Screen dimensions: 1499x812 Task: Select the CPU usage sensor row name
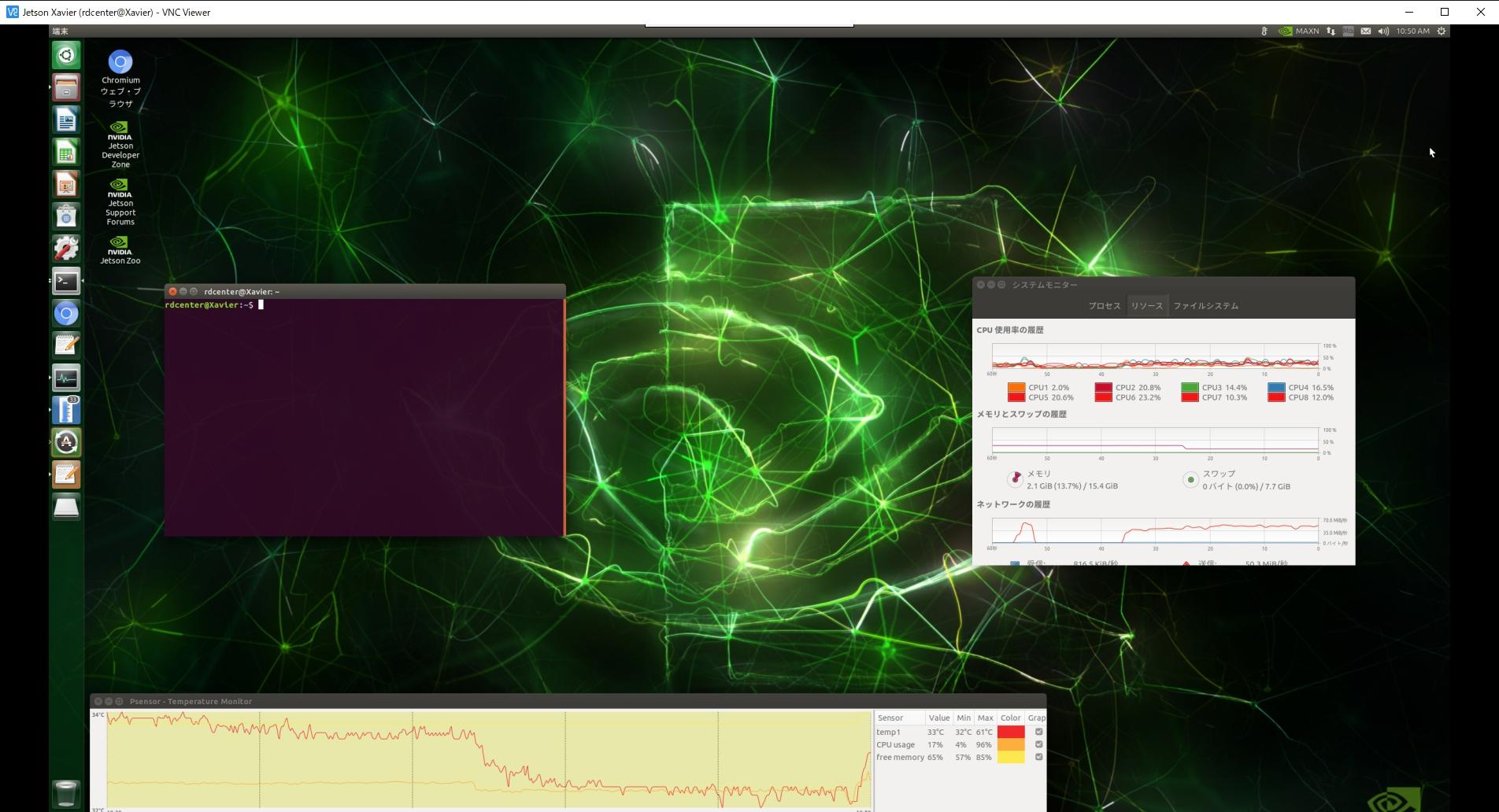(895, 744)
